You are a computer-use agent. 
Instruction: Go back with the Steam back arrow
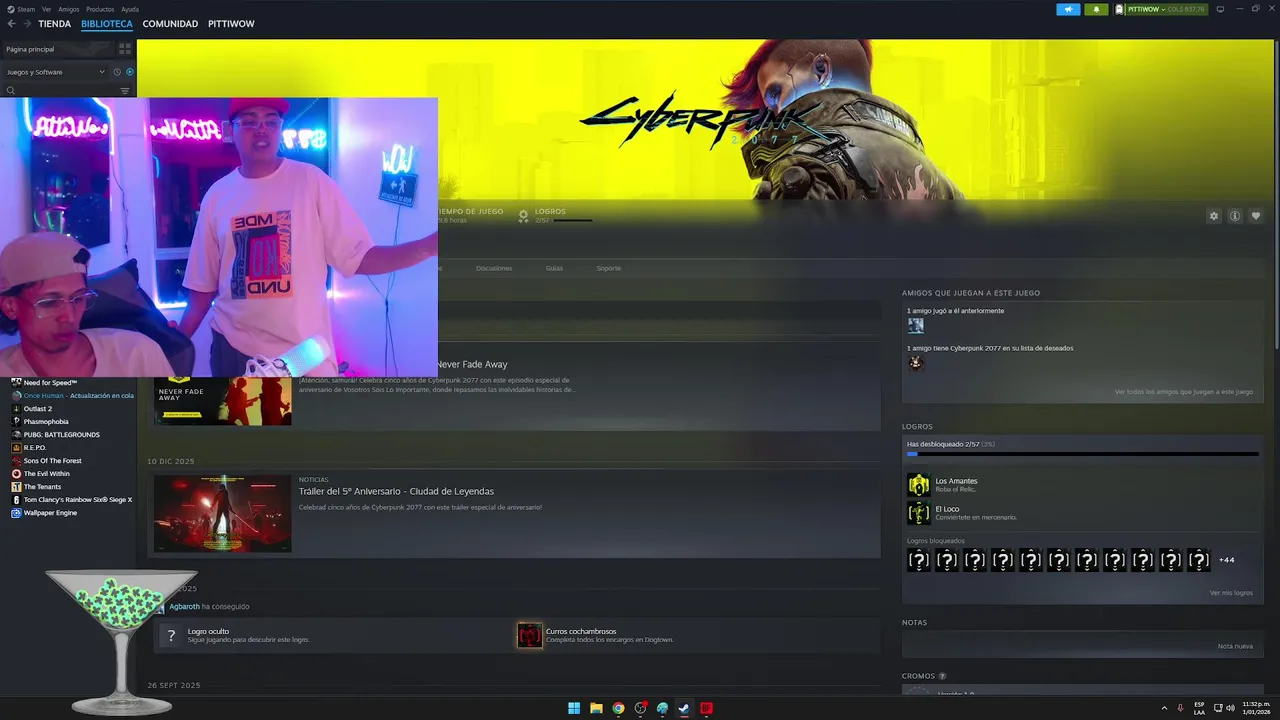11,24
